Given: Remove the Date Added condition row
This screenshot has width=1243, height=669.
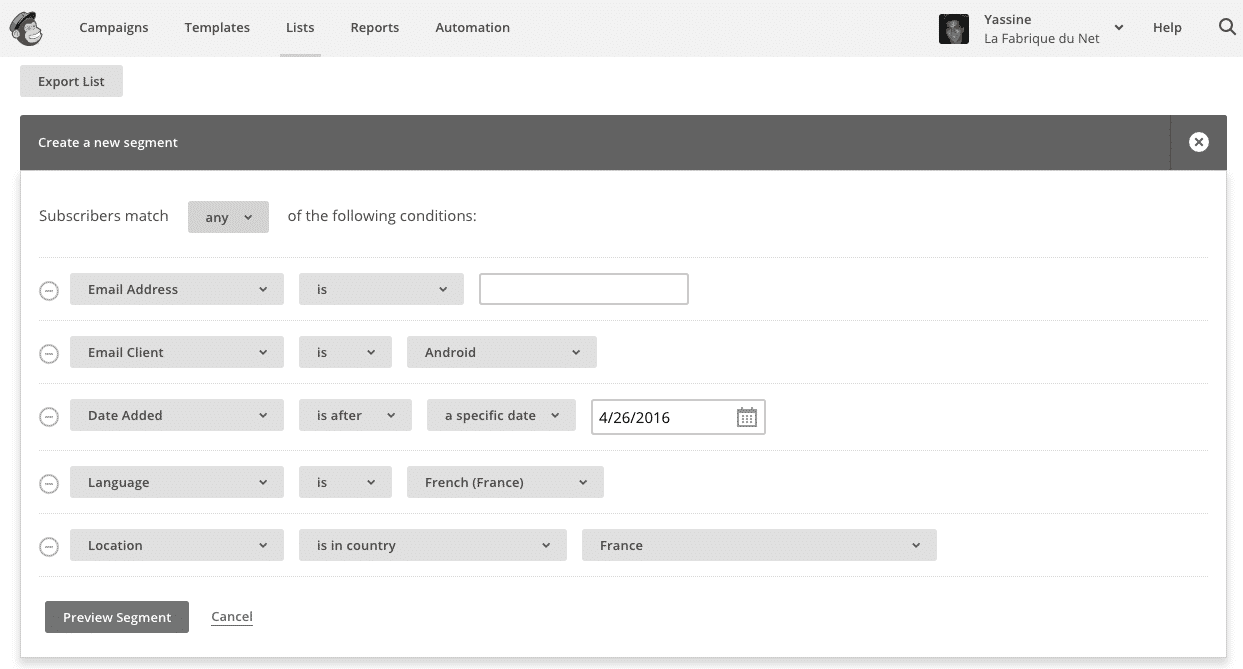Looking at the screenshot, I should coord(48,416).
